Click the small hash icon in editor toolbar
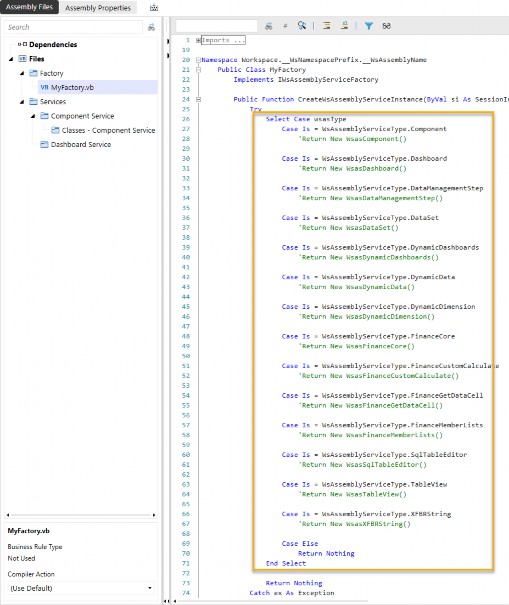509x605 pixels. [x=285, y=26]
